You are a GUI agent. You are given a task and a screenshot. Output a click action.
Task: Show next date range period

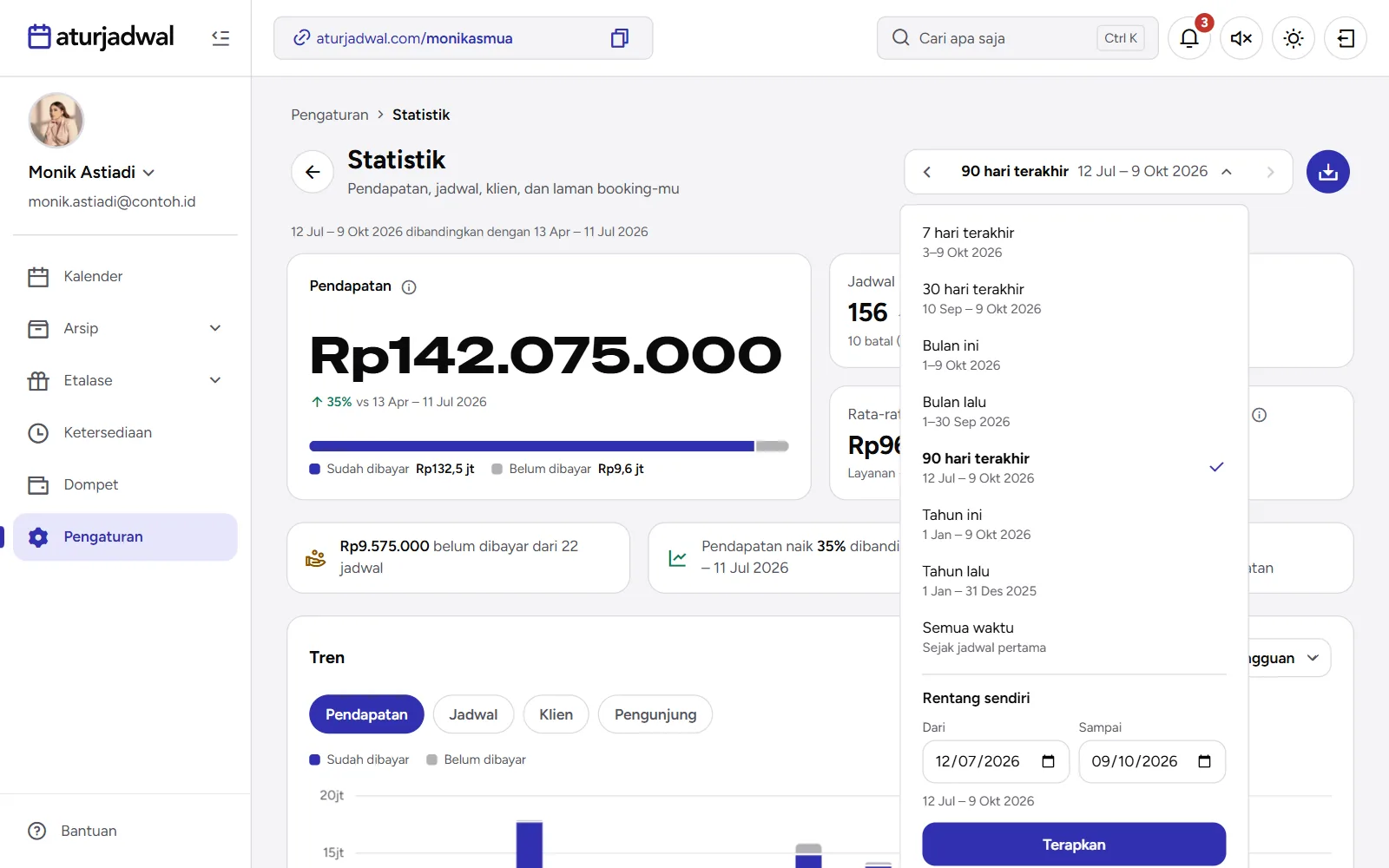point(1271,172)
